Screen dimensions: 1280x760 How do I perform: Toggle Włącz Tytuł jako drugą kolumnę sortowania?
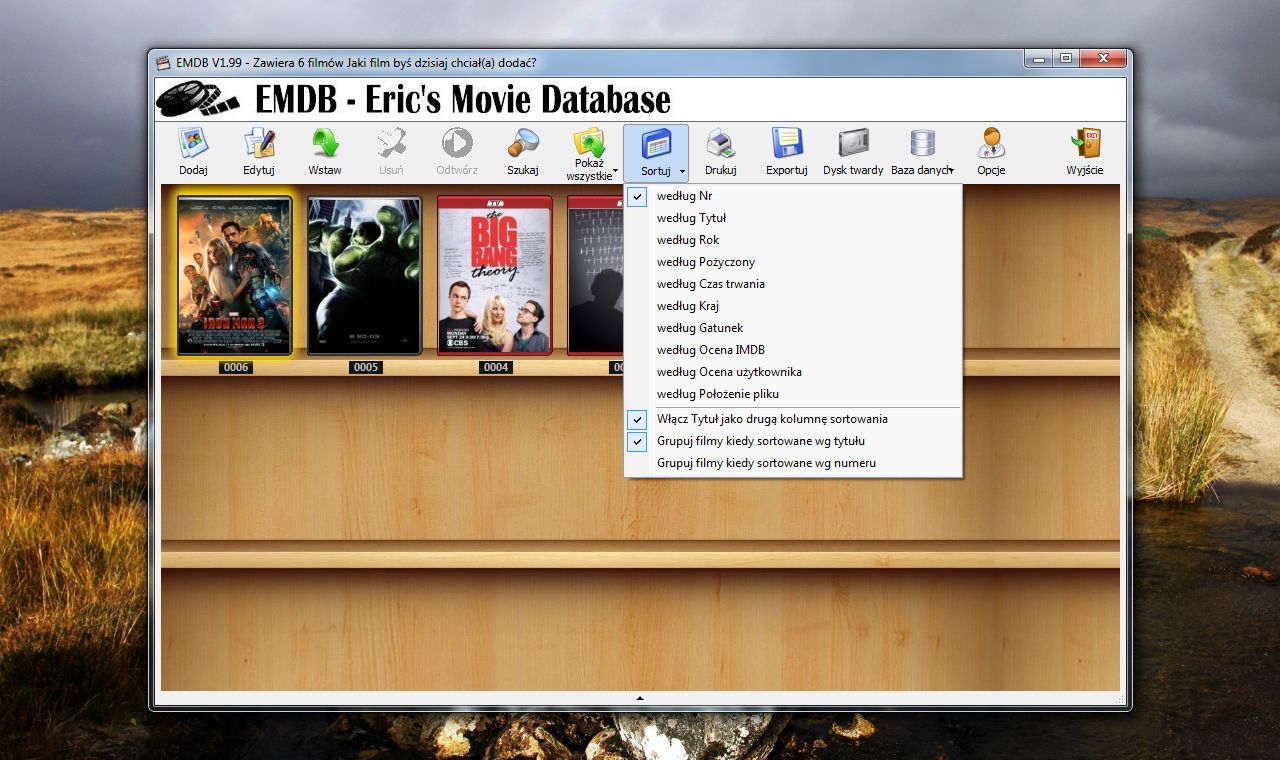point(793,419)
